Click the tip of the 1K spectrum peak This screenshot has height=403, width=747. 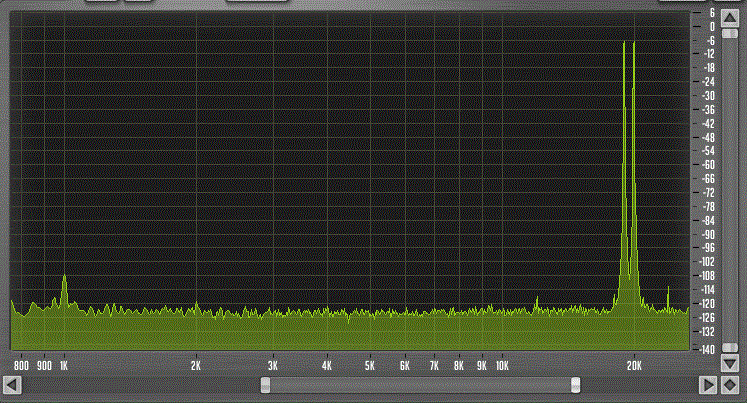point(64,275)
